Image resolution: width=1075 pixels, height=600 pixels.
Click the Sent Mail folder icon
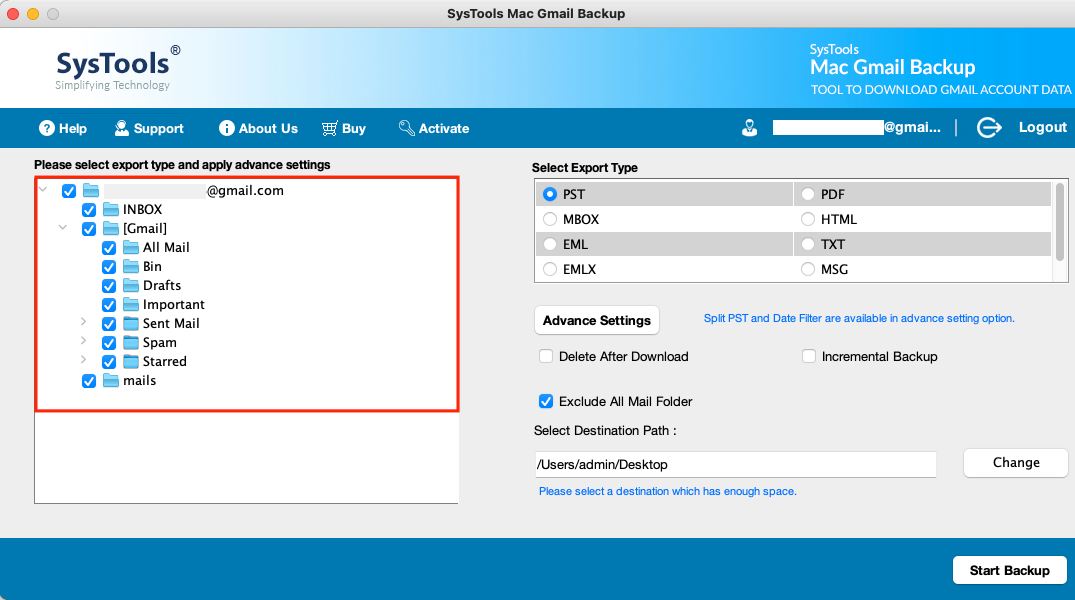click(131, 323)
